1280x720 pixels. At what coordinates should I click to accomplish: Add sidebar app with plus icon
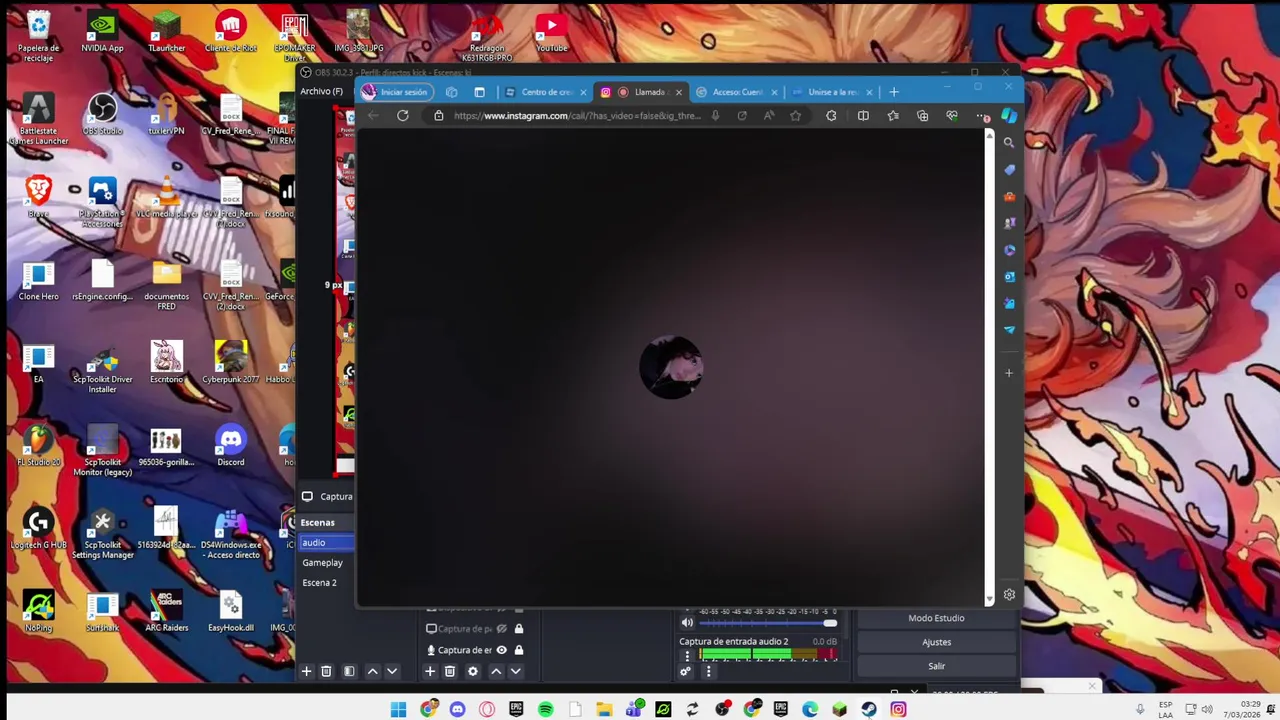[1009, 373]
